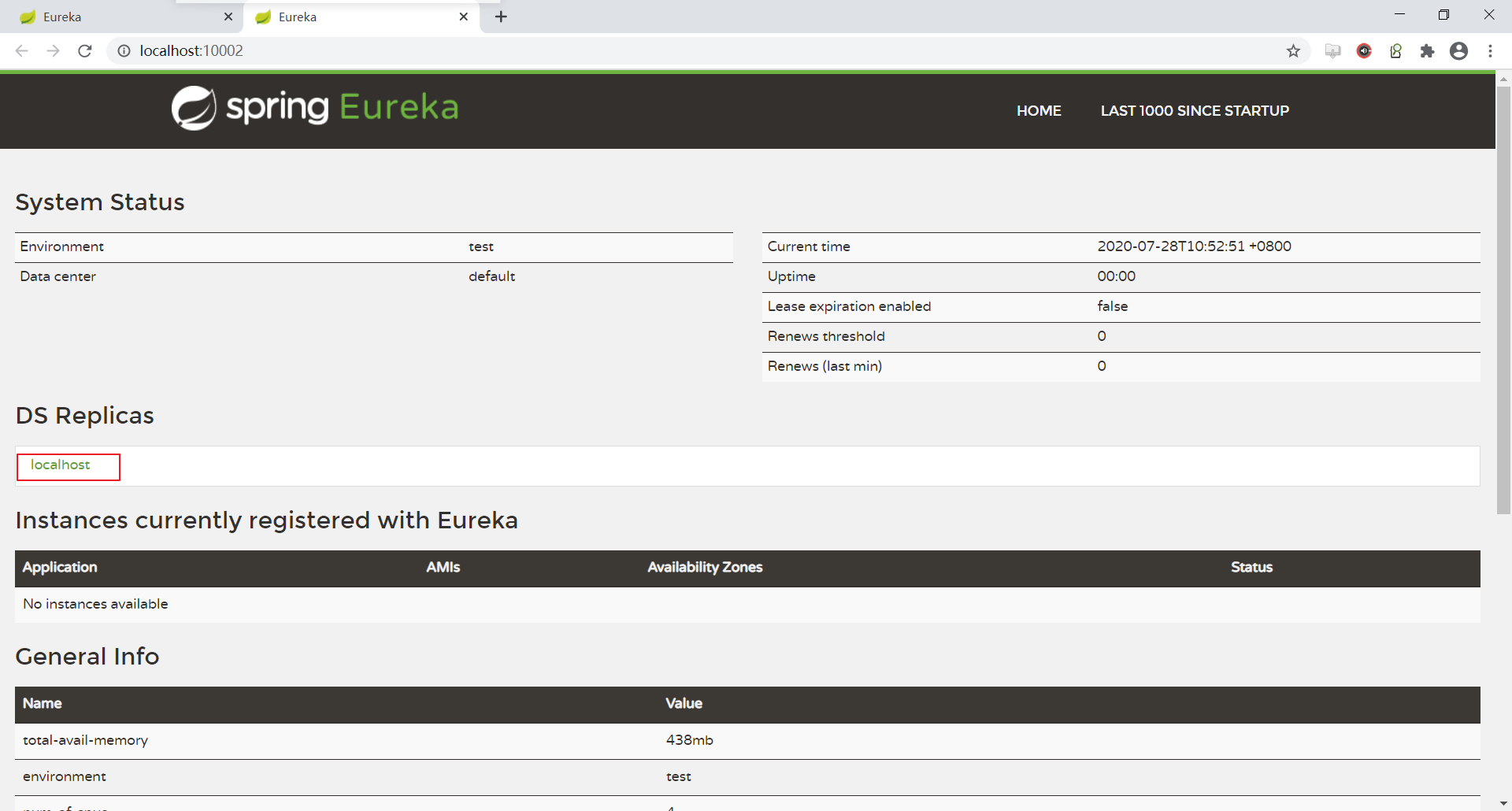The height and width of the screenshot is (811, 1512).
Task: Bookmark this page with the star icon
Action: click(x=1293, y=51)
